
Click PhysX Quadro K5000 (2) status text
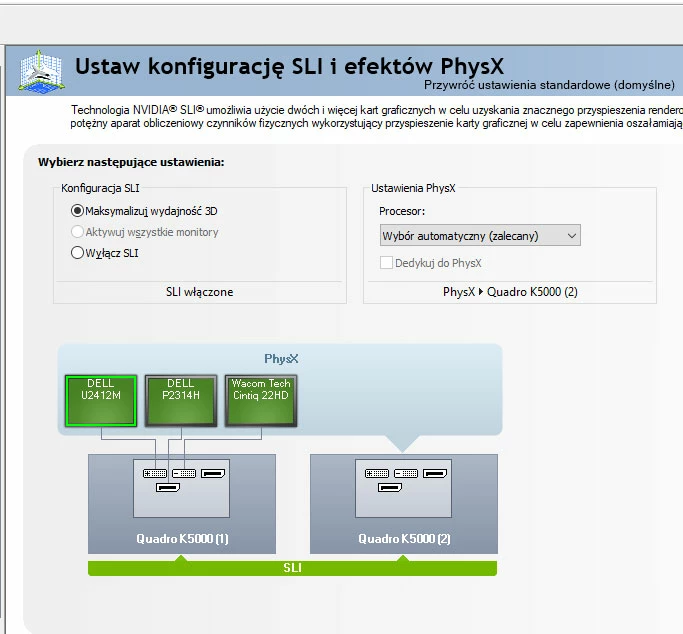510,292
